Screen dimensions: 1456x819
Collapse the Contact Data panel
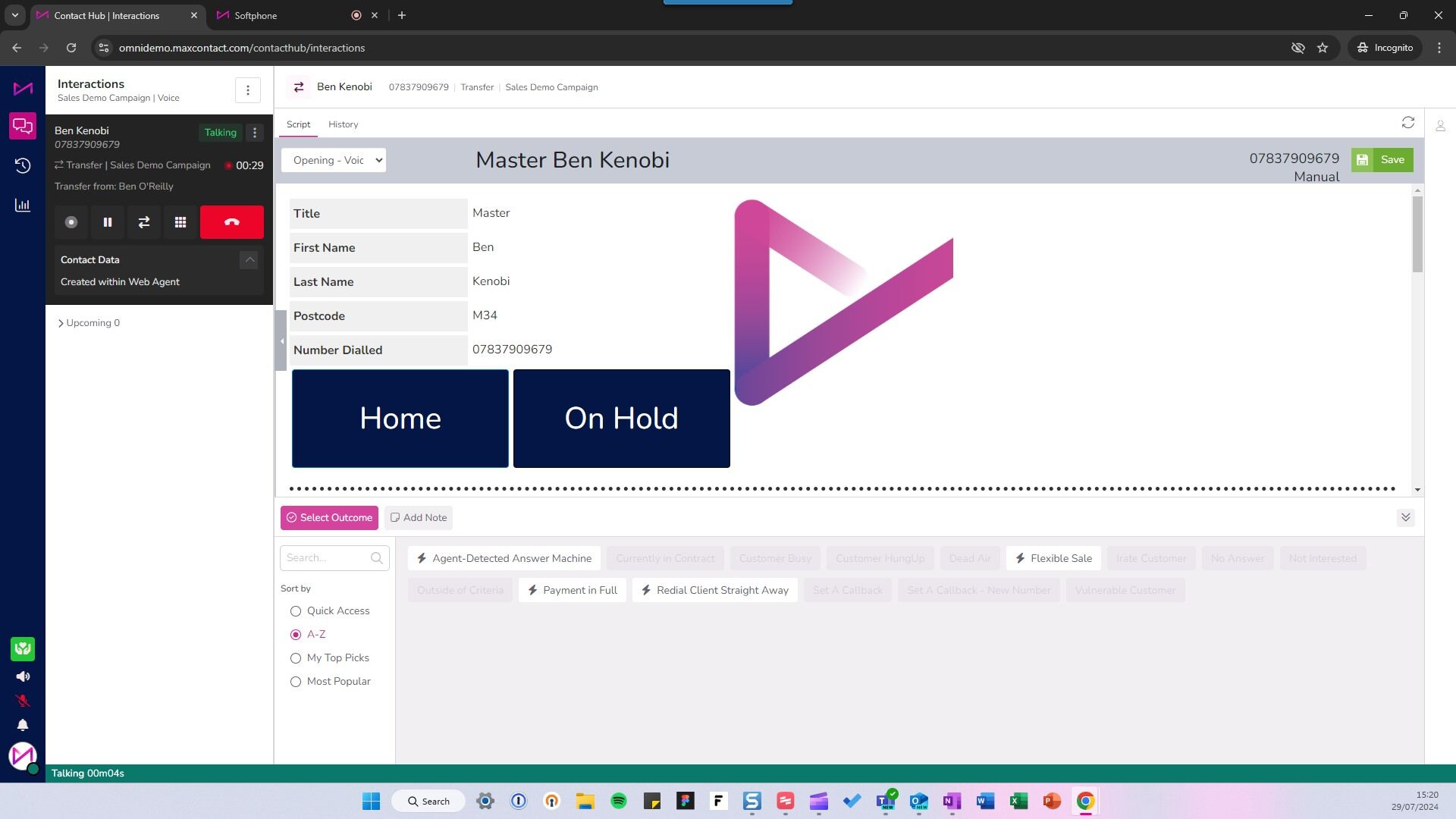click(249, 260)
